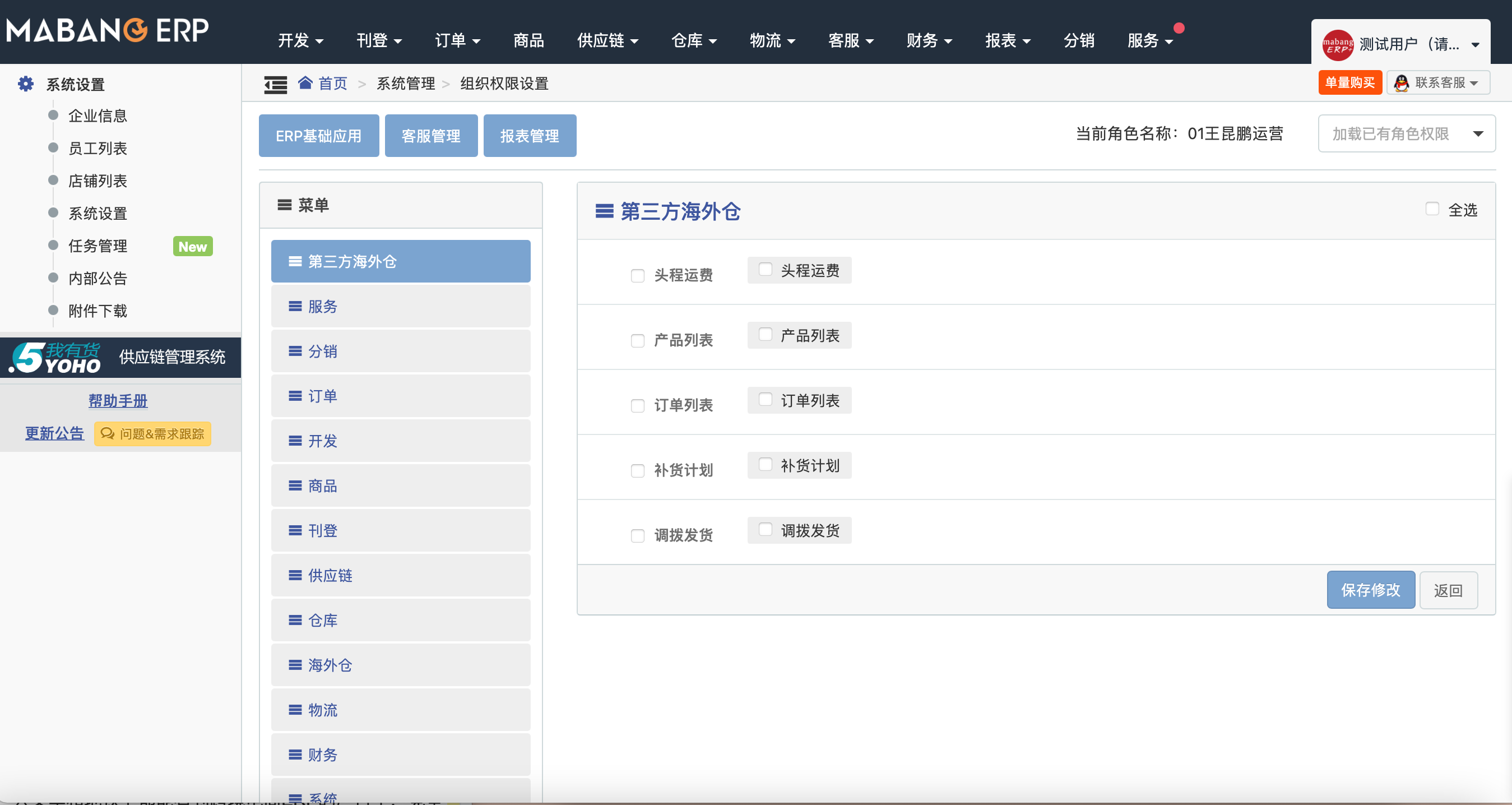Click the MABANG ERP logo
This screenshot has width=1512, height=805.
(x=108, y=30)
